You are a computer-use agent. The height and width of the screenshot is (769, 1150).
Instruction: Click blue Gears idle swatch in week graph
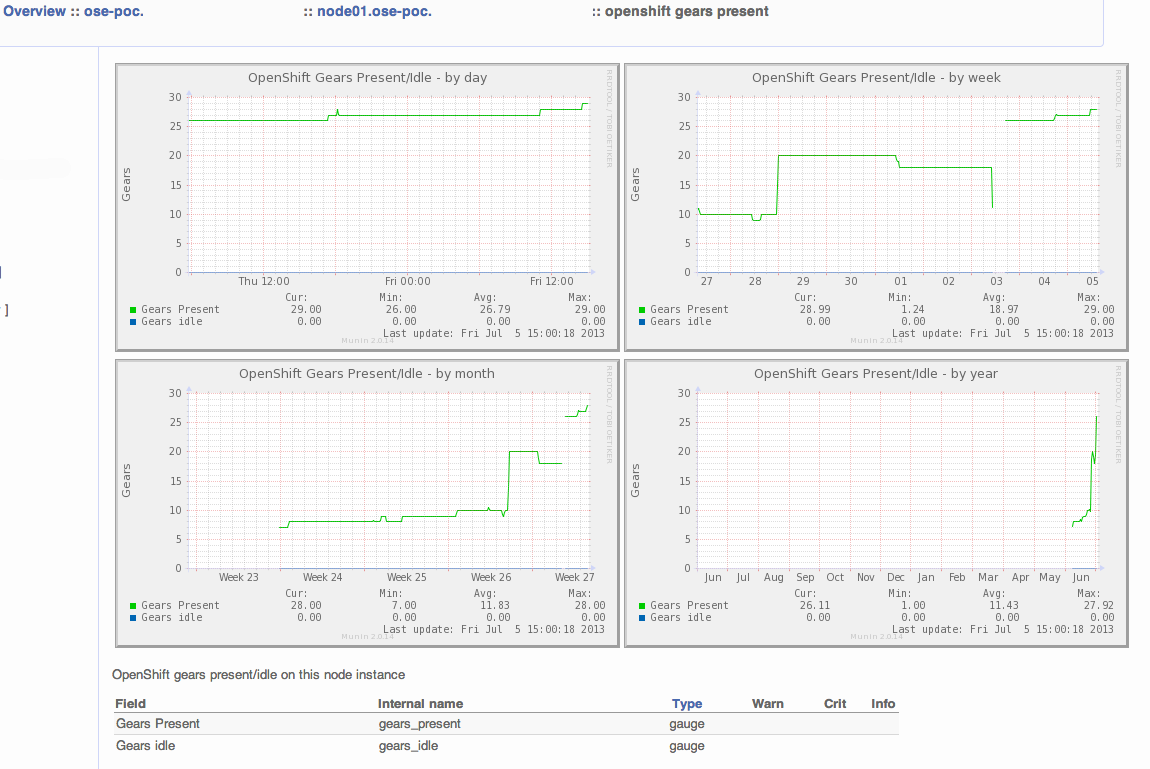(x=642, y=322)
